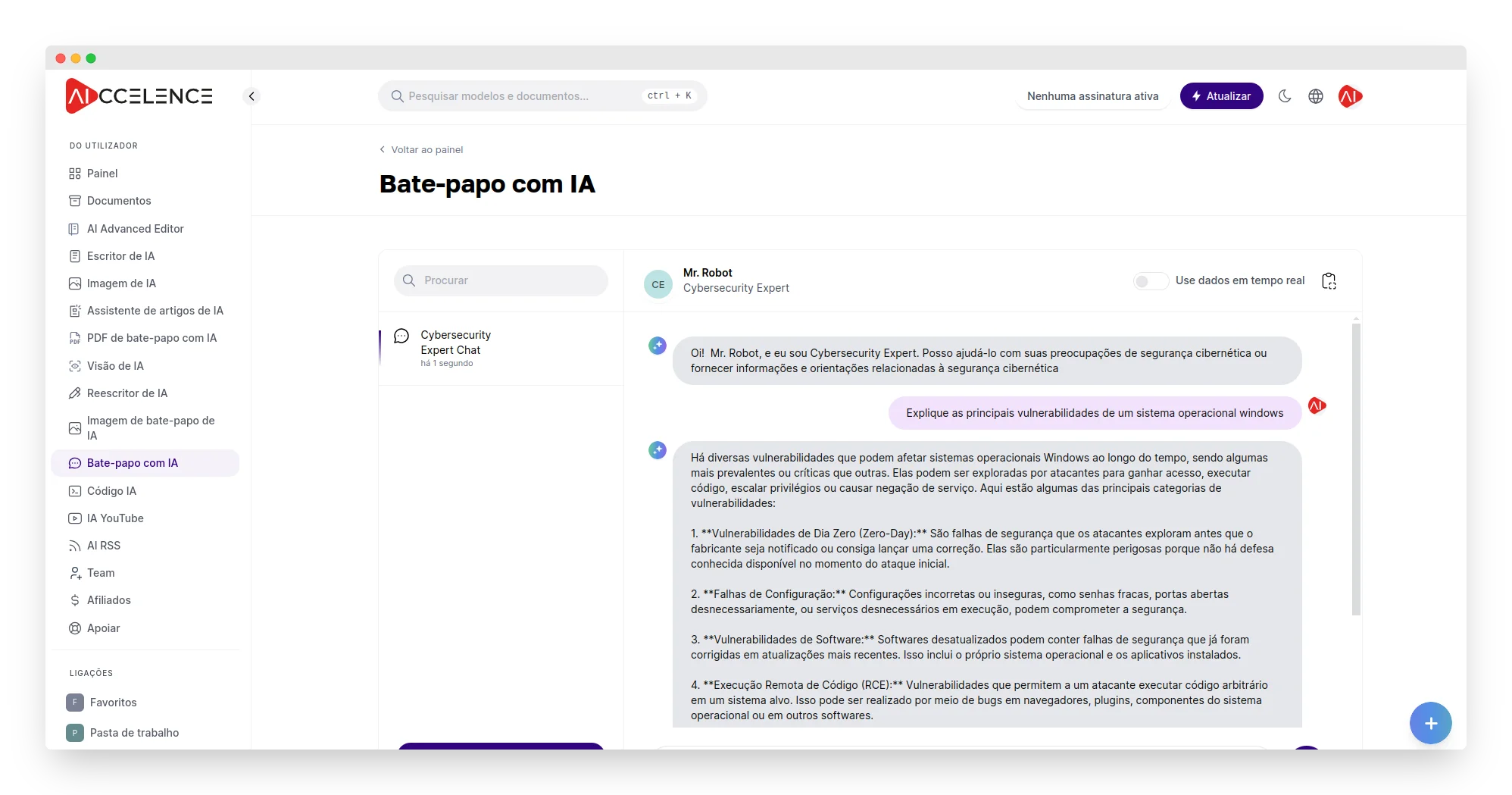Open user profile avatar in top bar
This screenshot has width=1512, height=795.
1349,96
